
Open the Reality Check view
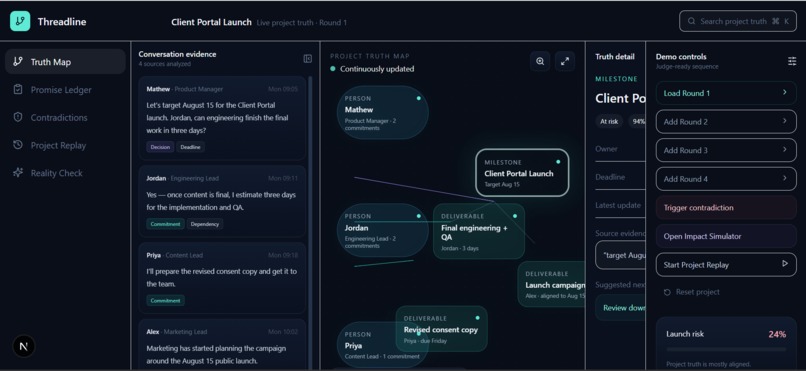pyautogui.click(x=65, y=173)
